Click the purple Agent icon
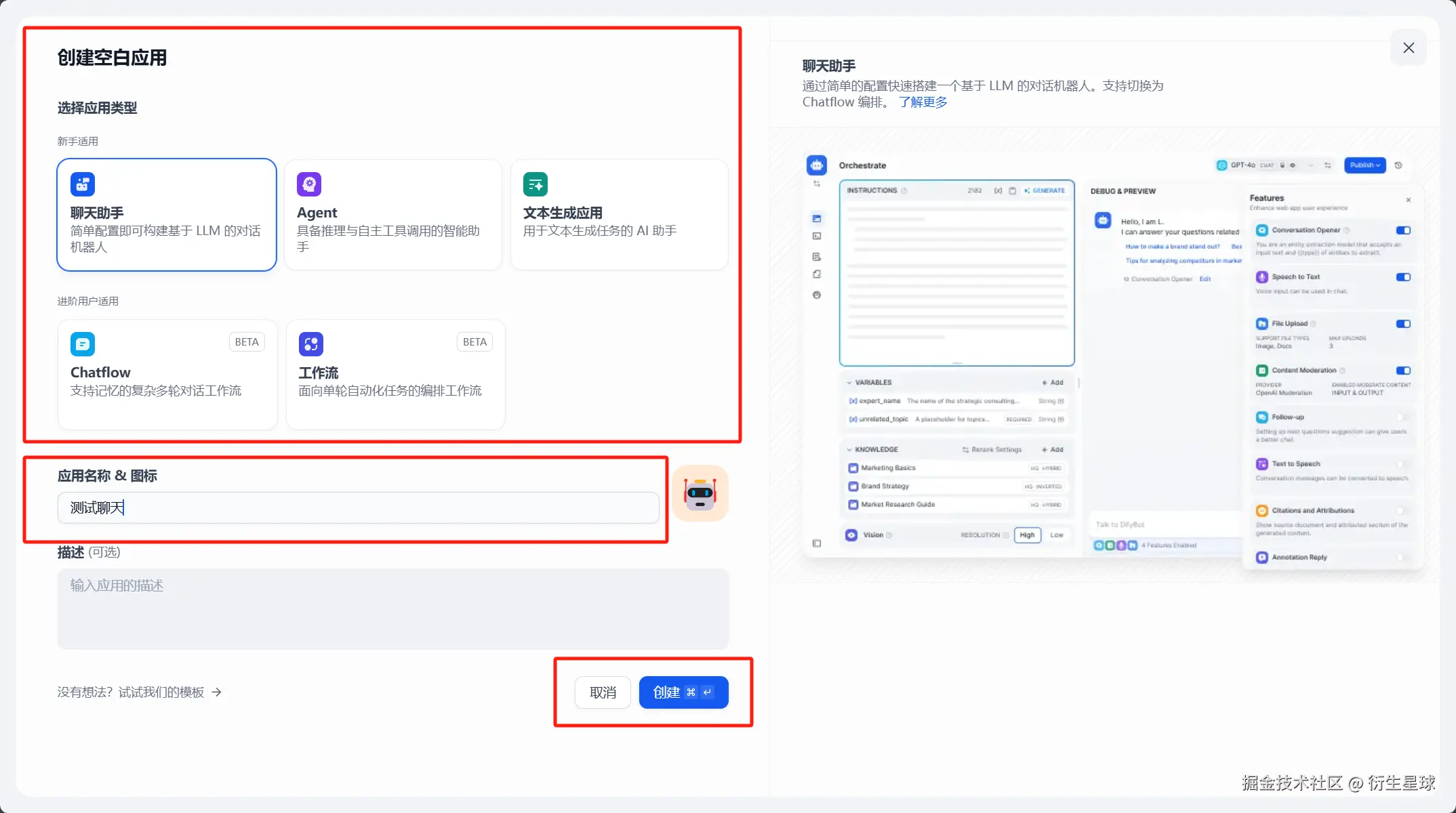The width and height of the screenshot is (1456, 813). [309, 184]
